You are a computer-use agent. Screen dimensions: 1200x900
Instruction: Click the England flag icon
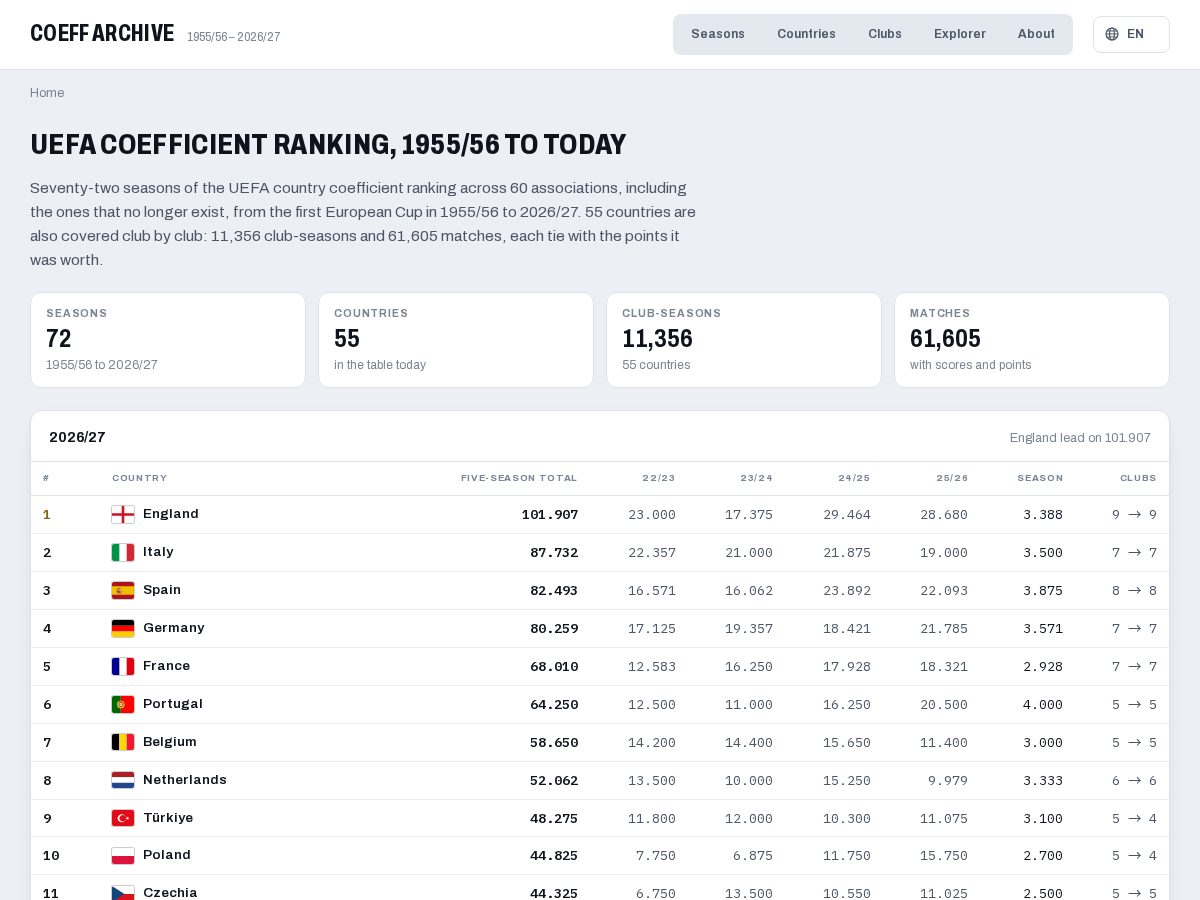tap(123, 515)
